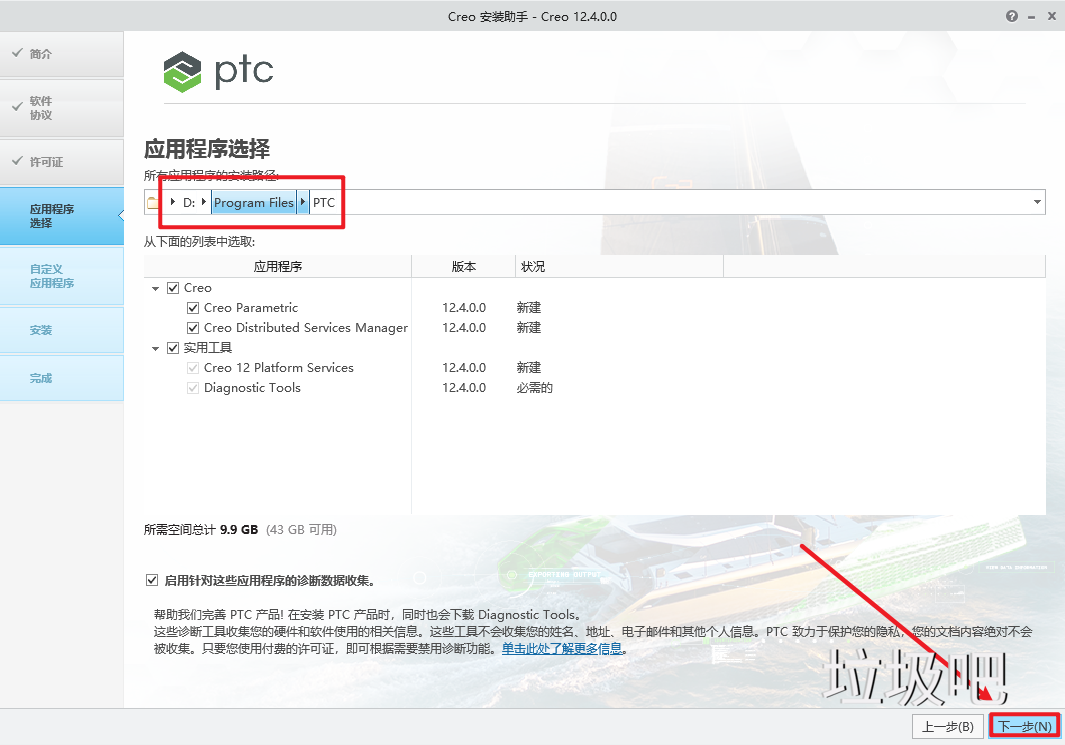Click the folder icon in install path bar
Image resolution: width=1065 pixels, height=745 pixels.
click(x=153, y=203)
